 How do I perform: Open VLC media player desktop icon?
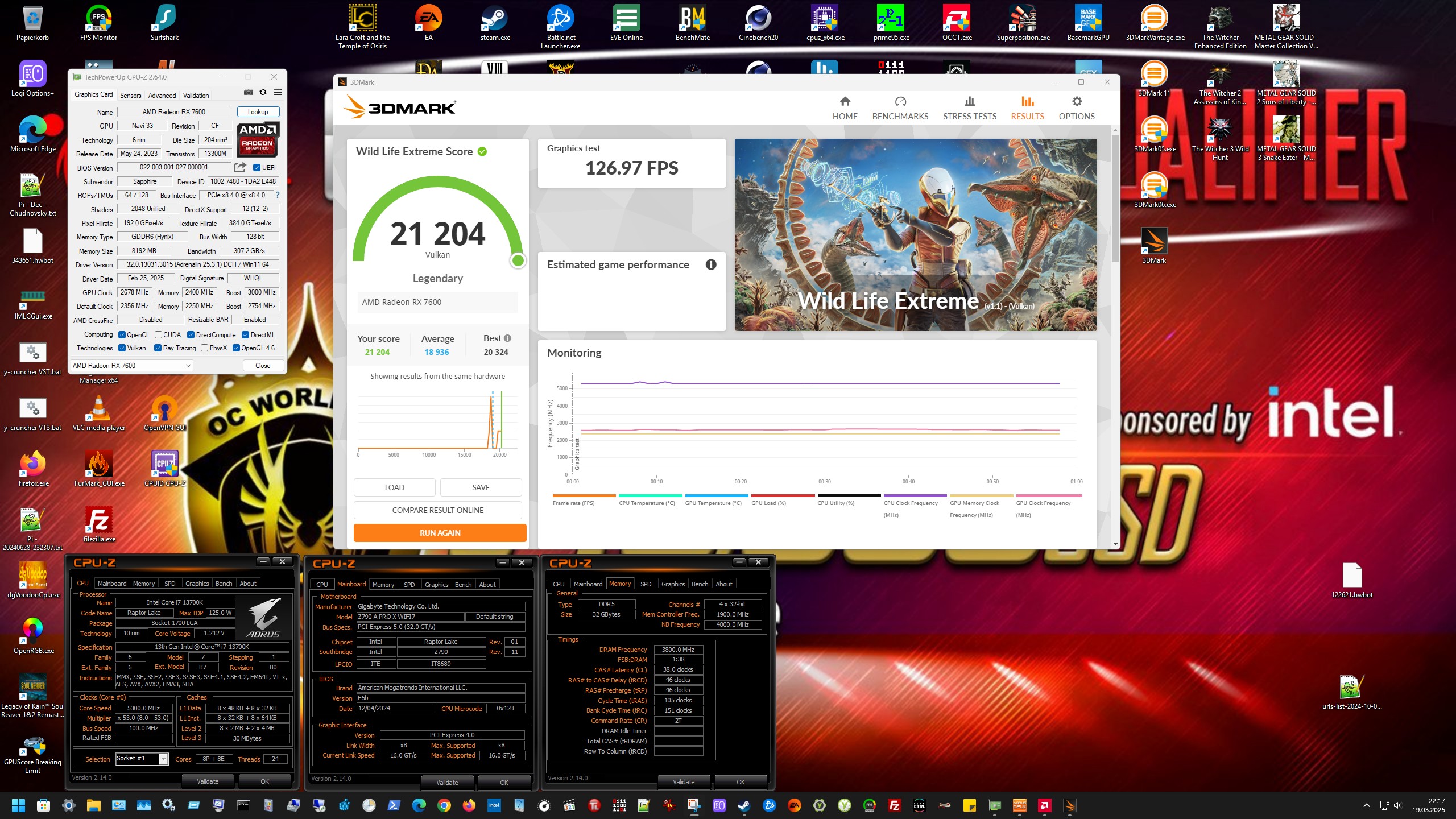coord(99,412)
